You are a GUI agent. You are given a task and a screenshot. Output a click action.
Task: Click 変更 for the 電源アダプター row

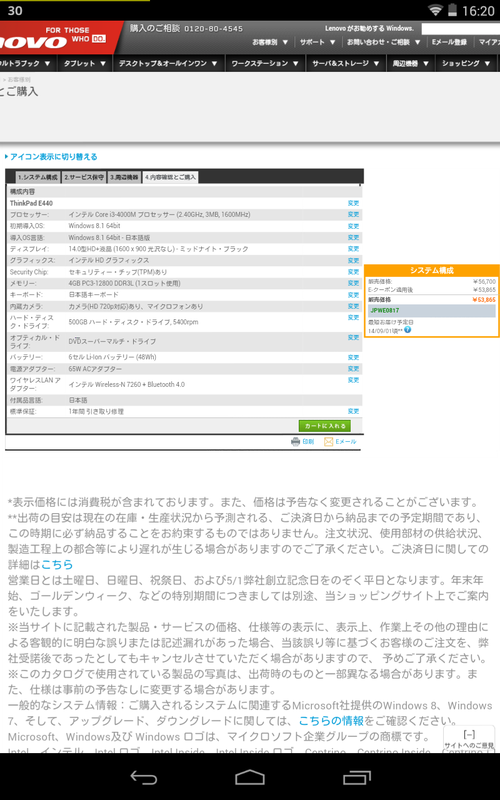click(x=354, y=368)
